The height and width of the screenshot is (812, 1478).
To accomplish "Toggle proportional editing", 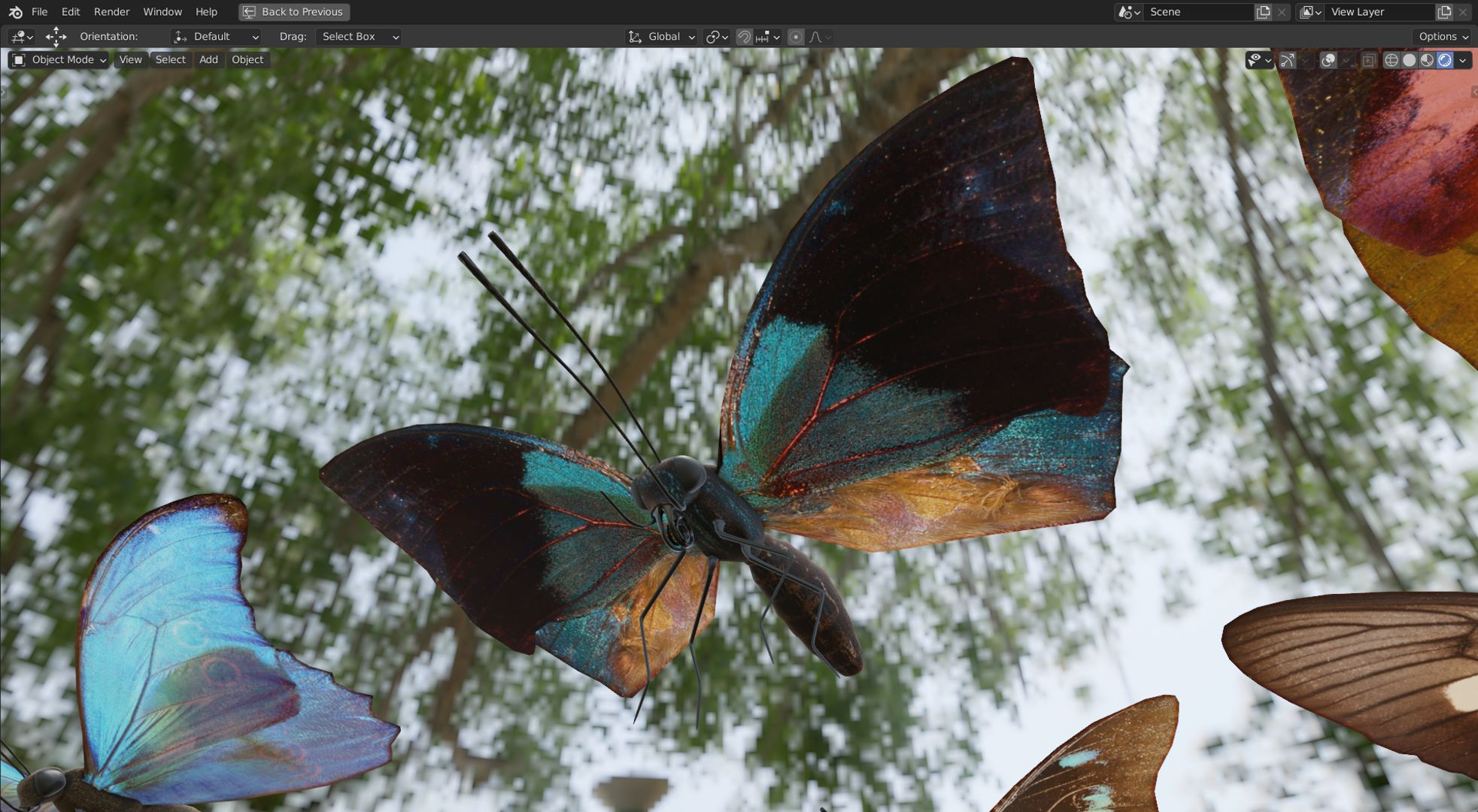I will click(x=796, y=37).
